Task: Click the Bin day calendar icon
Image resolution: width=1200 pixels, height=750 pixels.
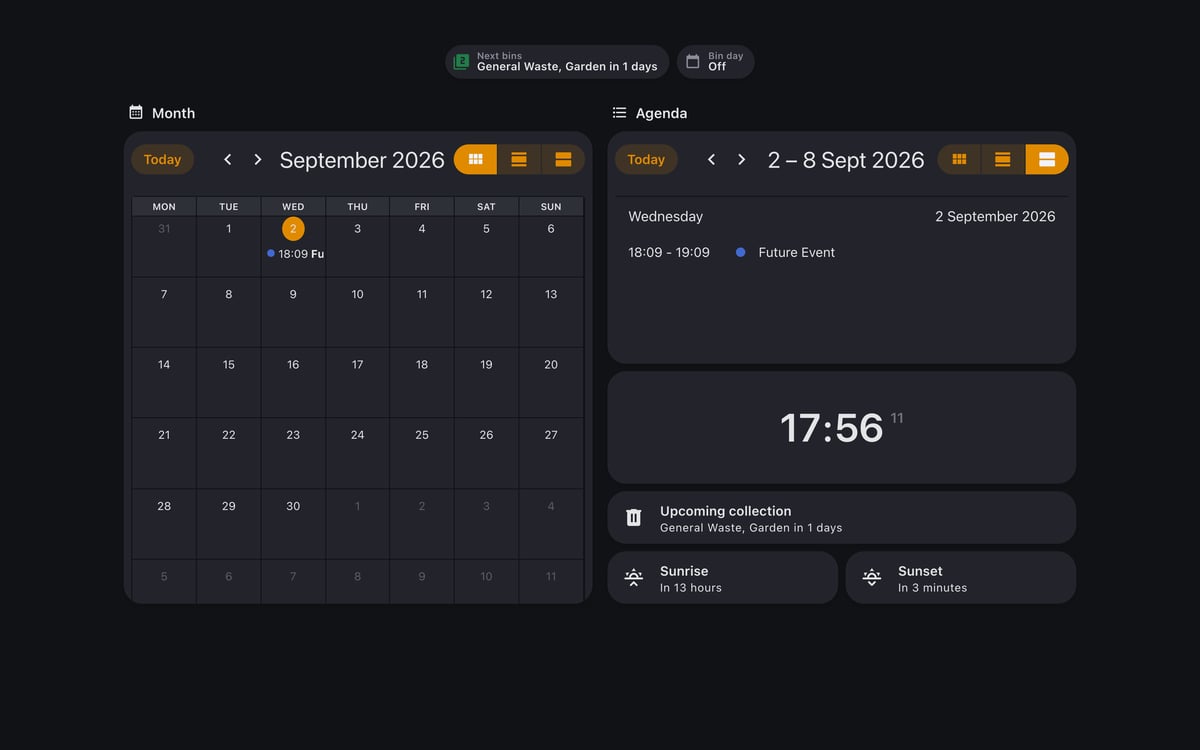Action: (693, 62)
